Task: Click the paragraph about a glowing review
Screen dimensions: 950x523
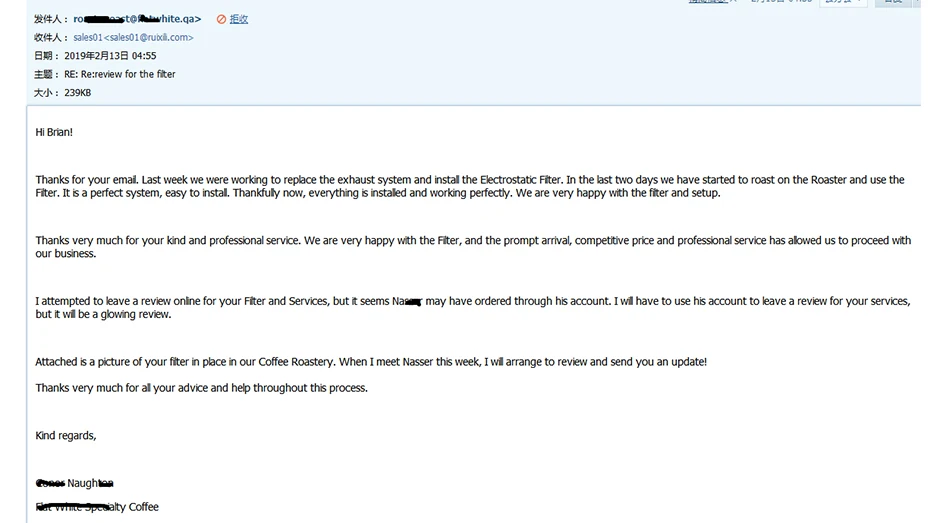Action: [473, 307]
